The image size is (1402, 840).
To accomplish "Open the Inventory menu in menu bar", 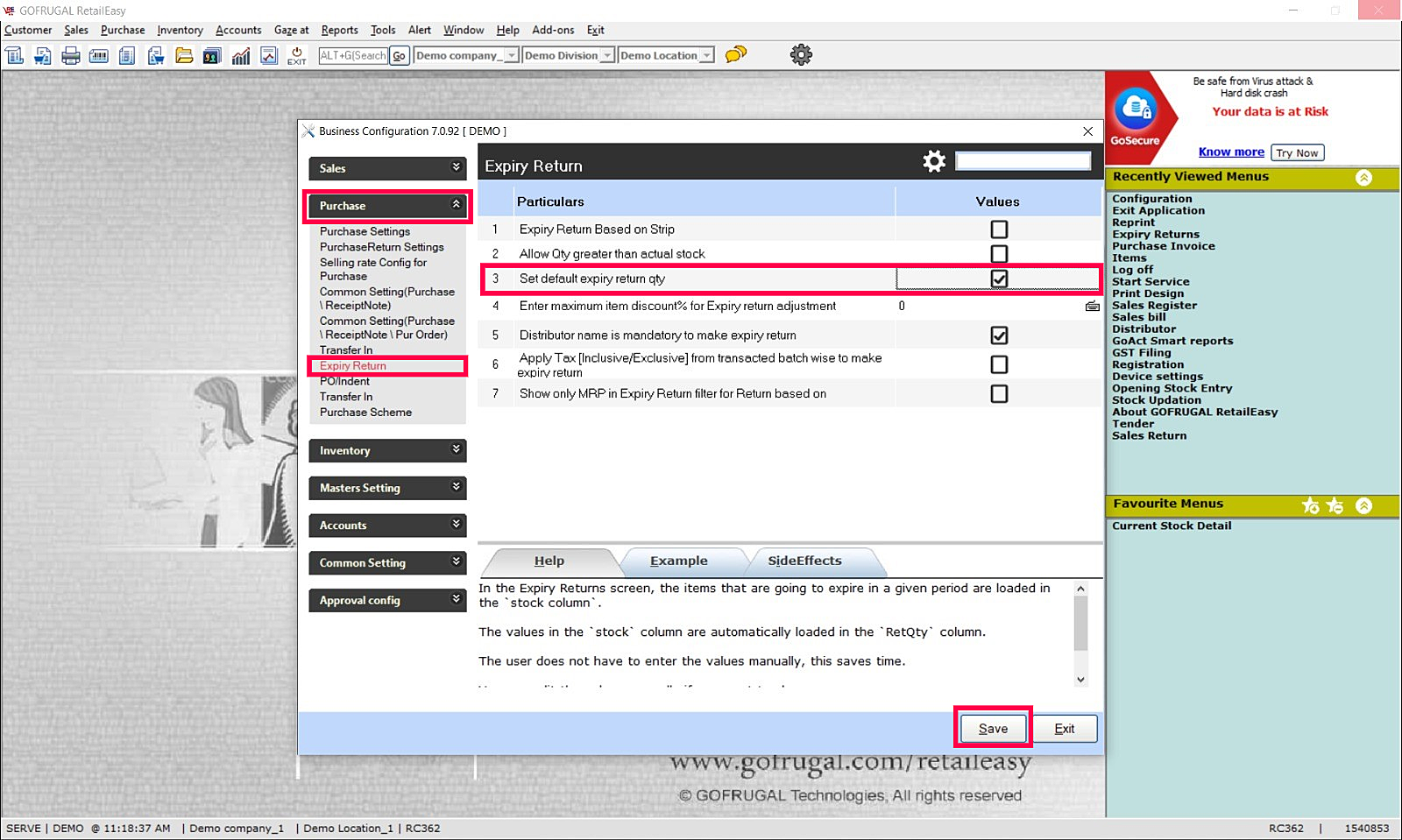I will click(x=180, y=30).
